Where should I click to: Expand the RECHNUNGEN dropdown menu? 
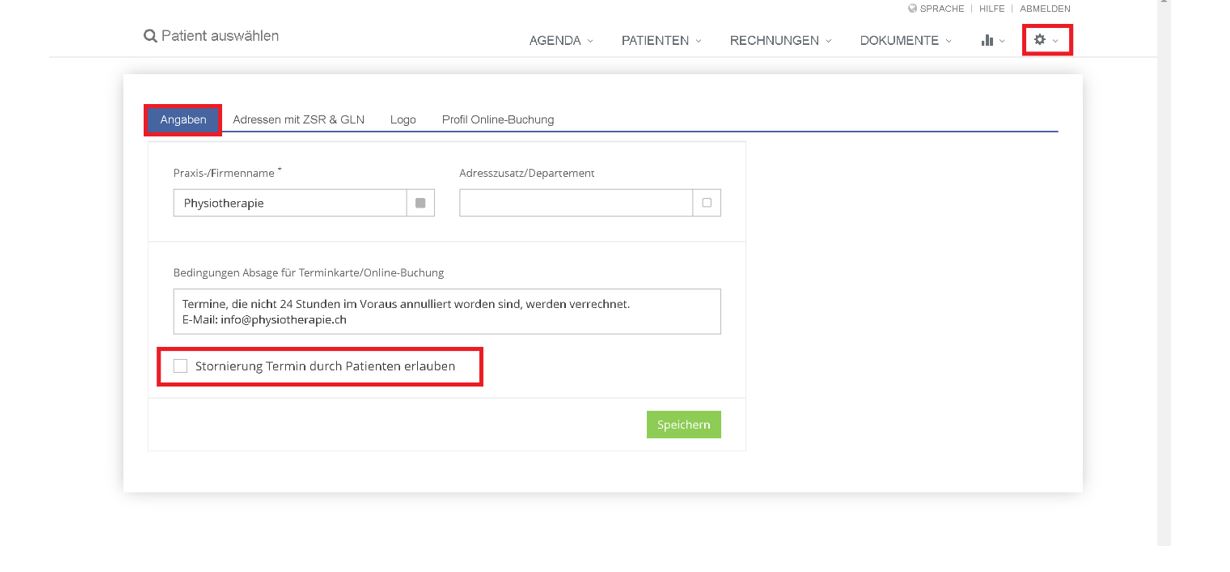[781, 41]
